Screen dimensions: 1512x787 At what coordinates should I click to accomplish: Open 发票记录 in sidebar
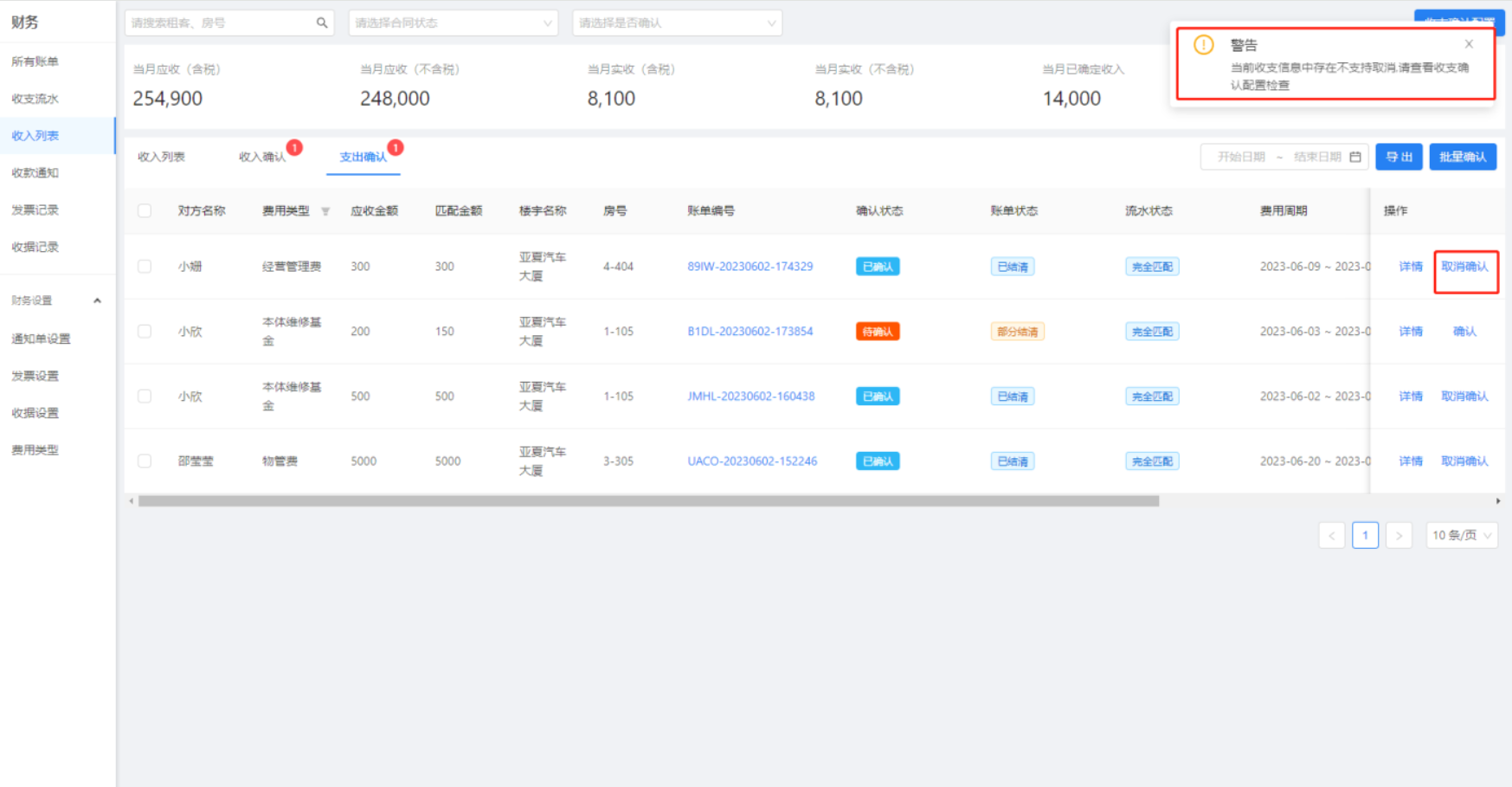(35, 210)
